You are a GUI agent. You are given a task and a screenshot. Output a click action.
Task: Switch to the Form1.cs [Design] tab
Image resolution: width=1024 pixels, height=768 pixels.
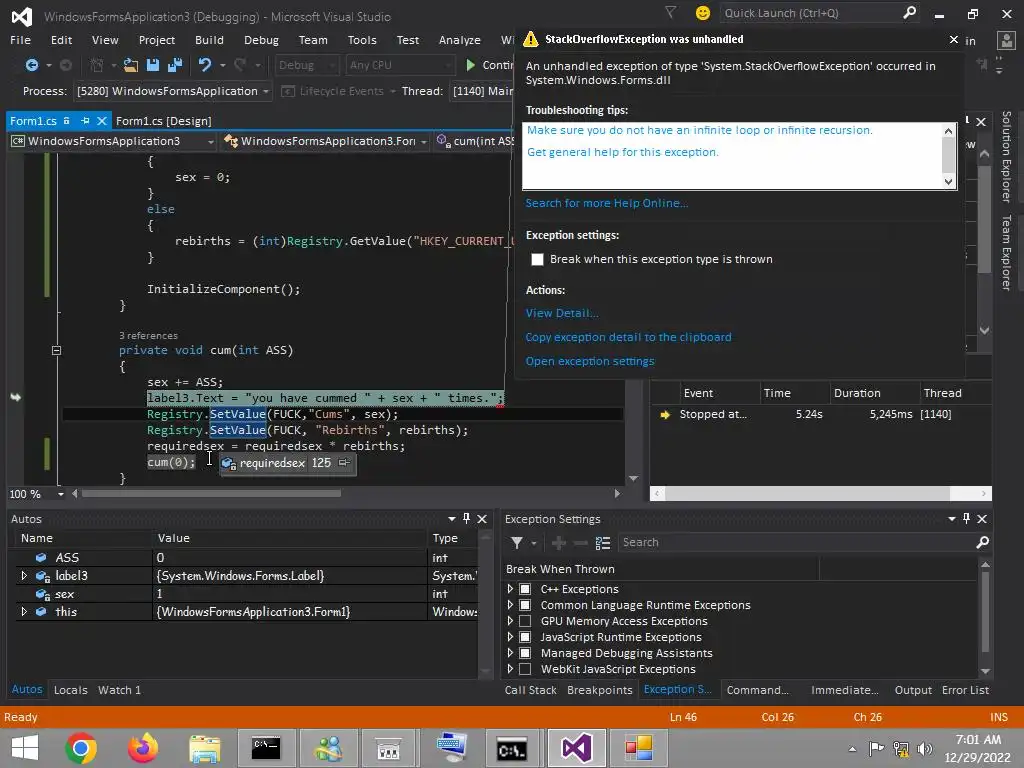[x=163, y=121]
